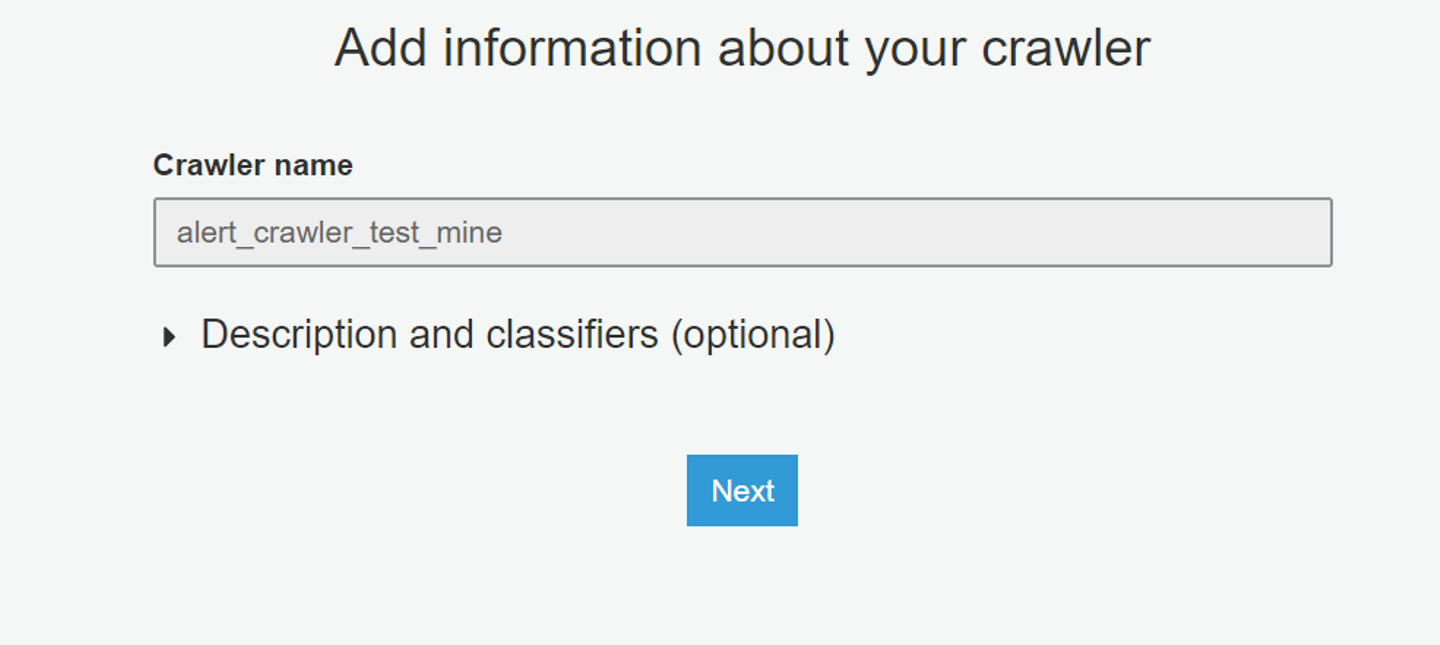Proceed with the blue Next button

coord(742,490)
